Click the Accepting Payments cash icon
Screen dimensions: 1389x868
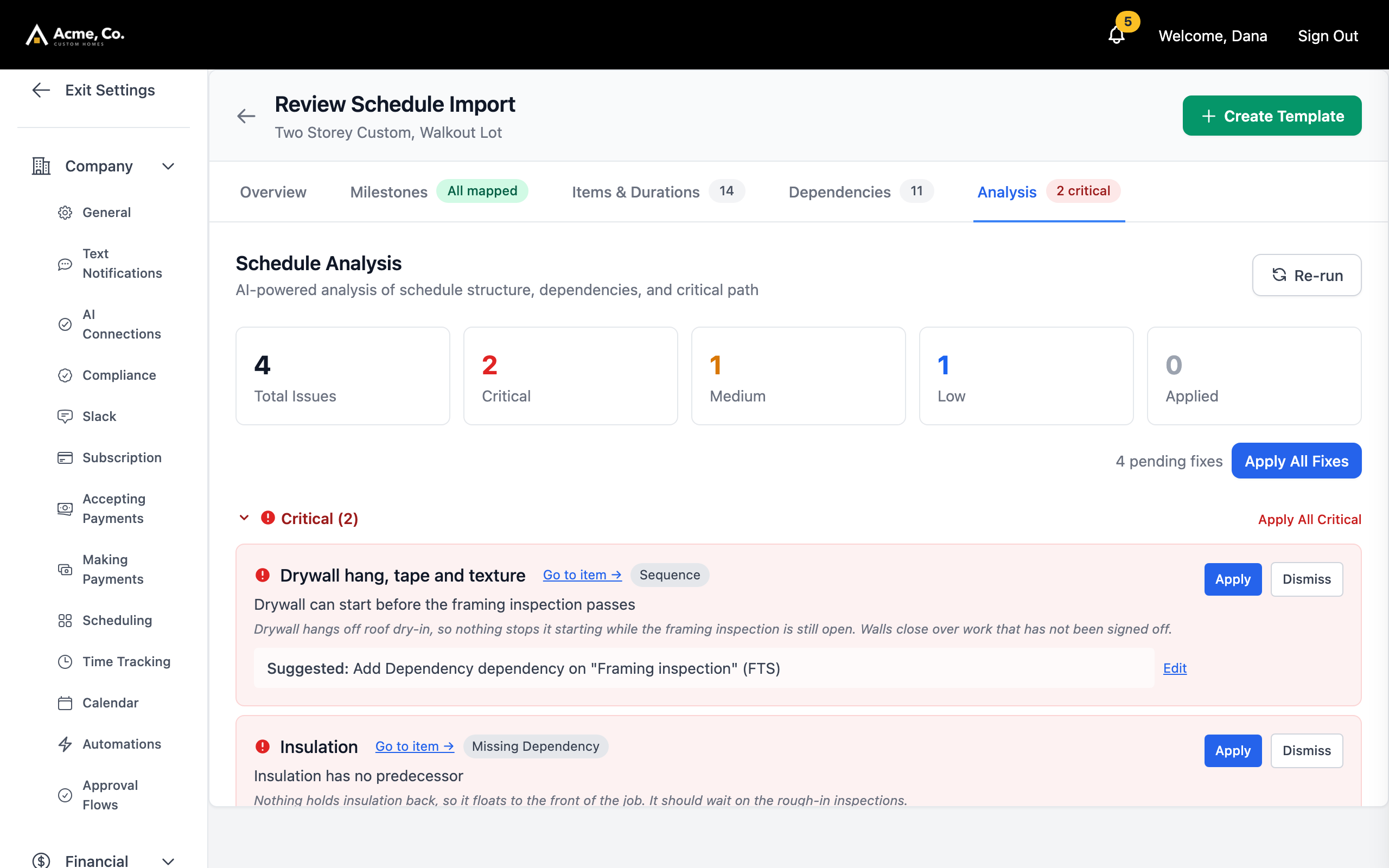[x=65, y=509]
